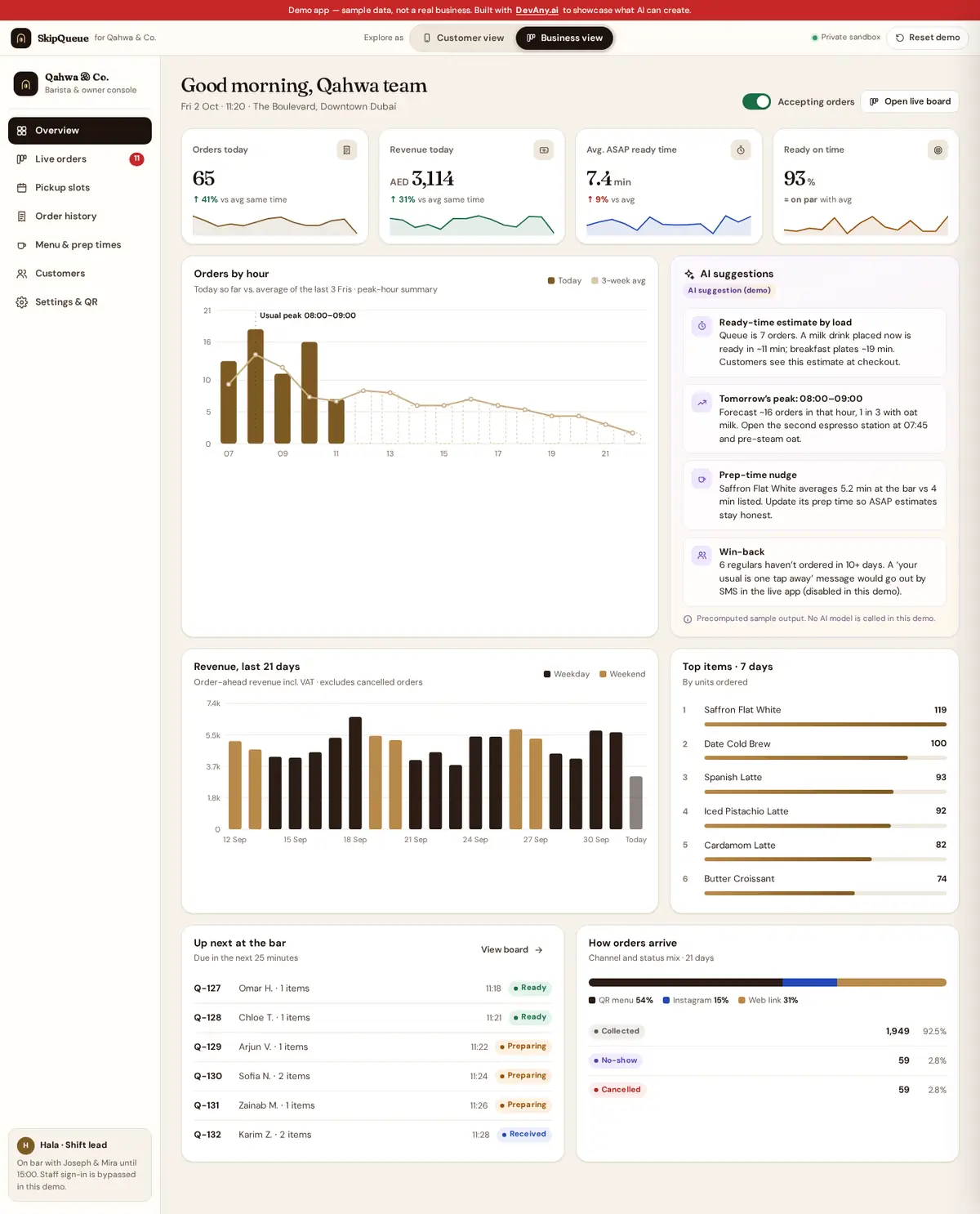980x1214 pixels.
Task: Open Order history page
Action: tap(80, 216)
